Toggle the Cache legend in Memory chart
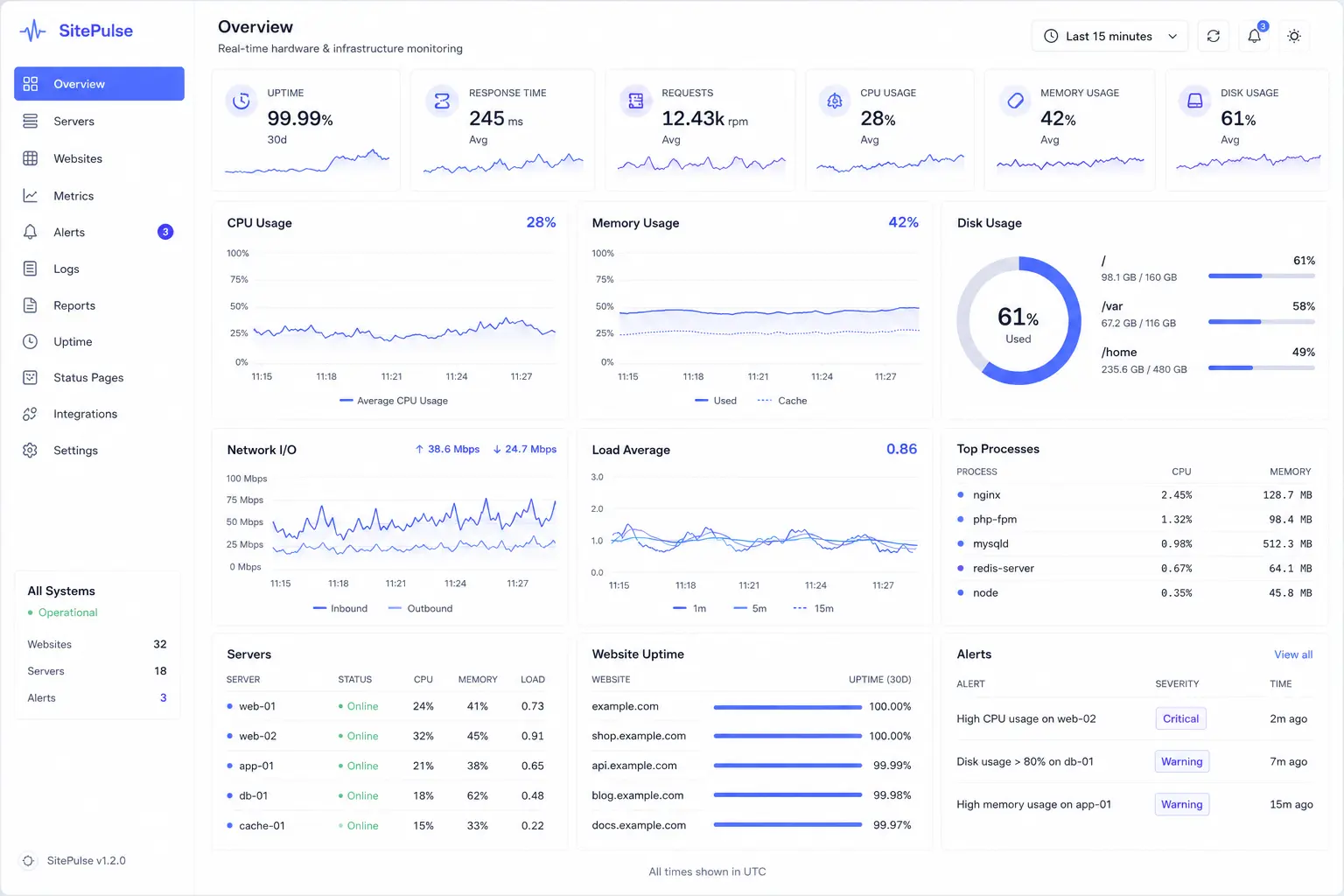The height and width of the screenshot is (896, 1344). (782, 401)
